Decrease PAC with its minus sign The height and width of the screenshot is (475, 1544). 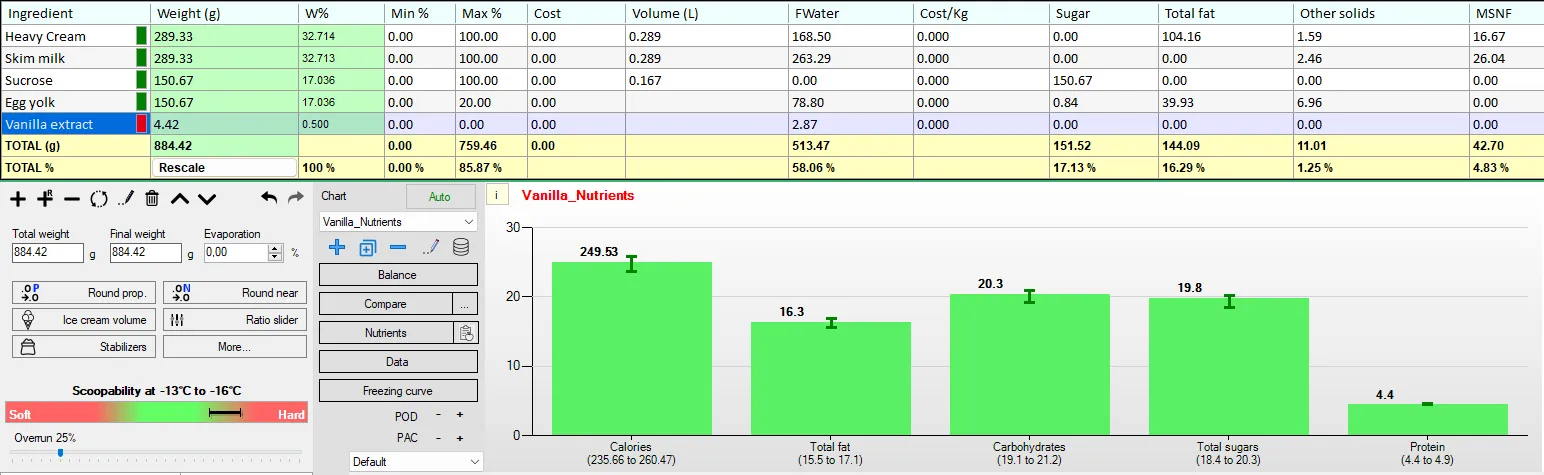438,438
